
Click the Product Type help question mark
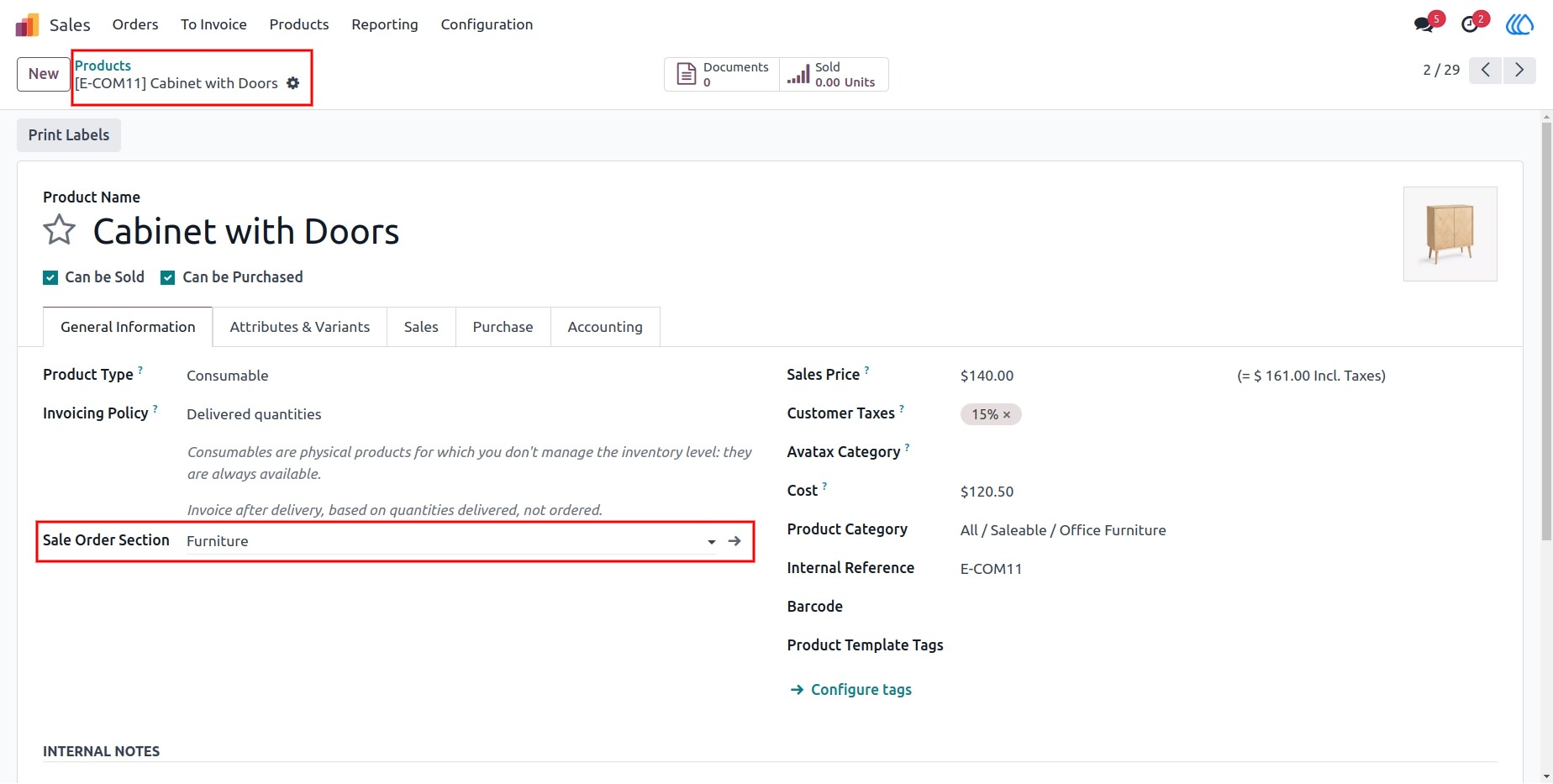coord(140,370)
